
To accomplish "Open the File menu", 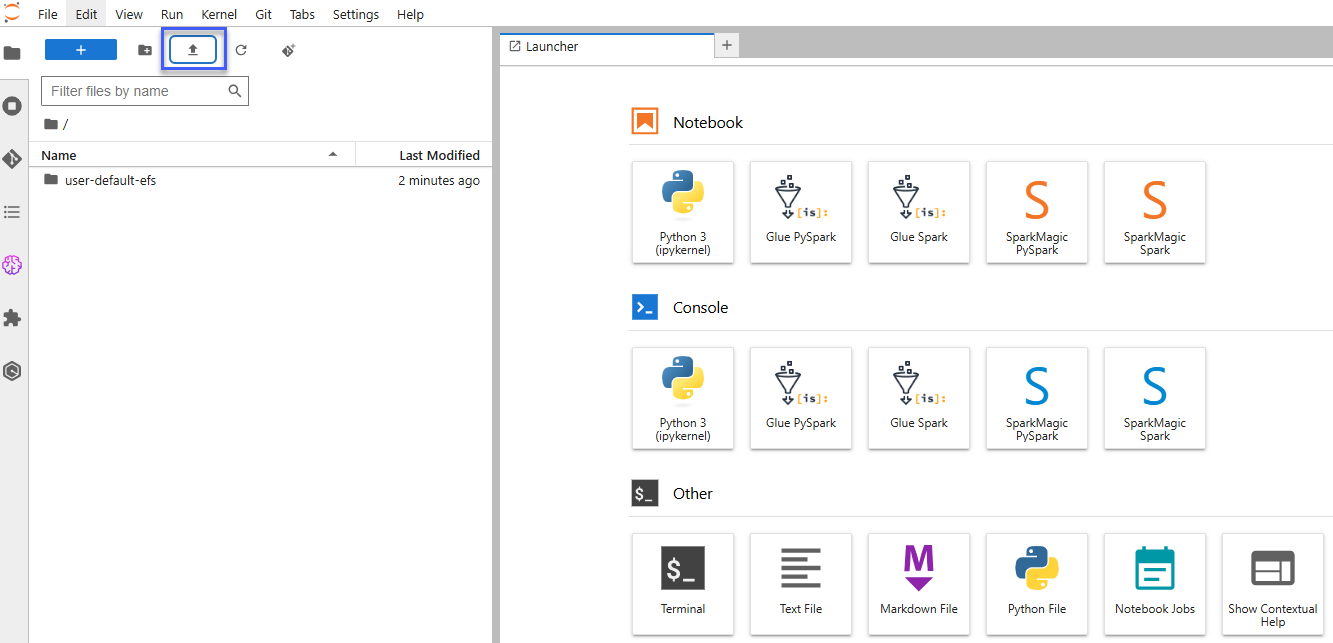I will pos(48,14).
